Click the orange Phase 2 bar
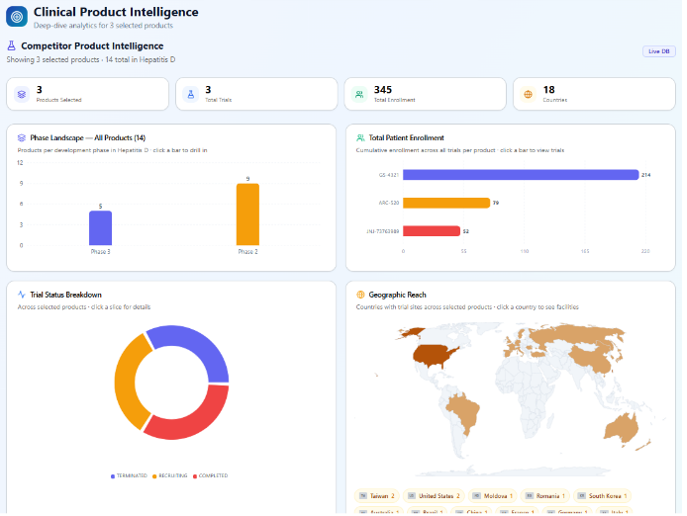This screenshot has height=516, width=687. click(248, 214)
